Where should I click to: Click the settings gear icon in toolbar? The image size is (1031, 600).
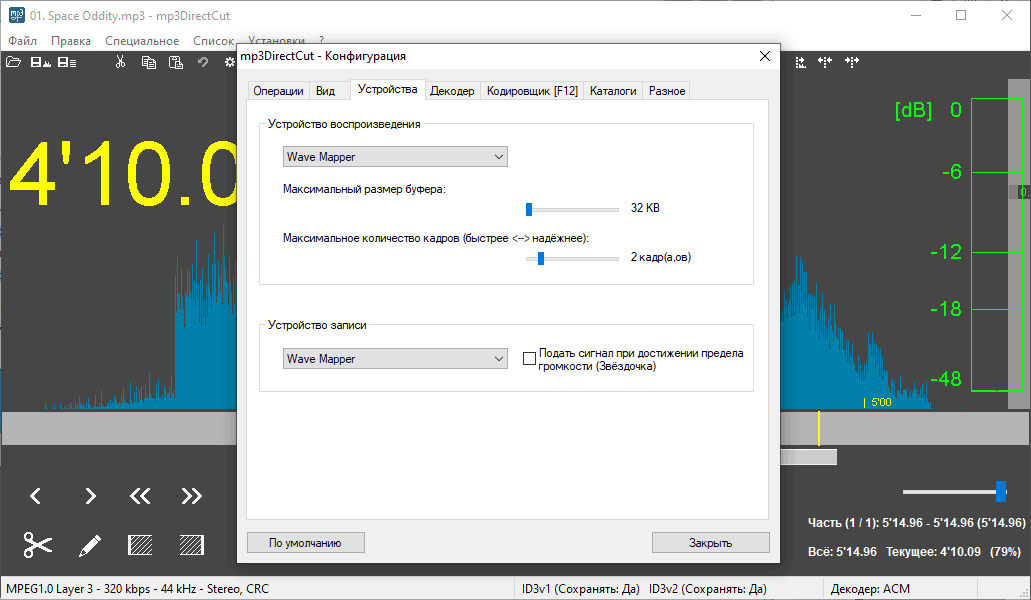coord(229,62)
